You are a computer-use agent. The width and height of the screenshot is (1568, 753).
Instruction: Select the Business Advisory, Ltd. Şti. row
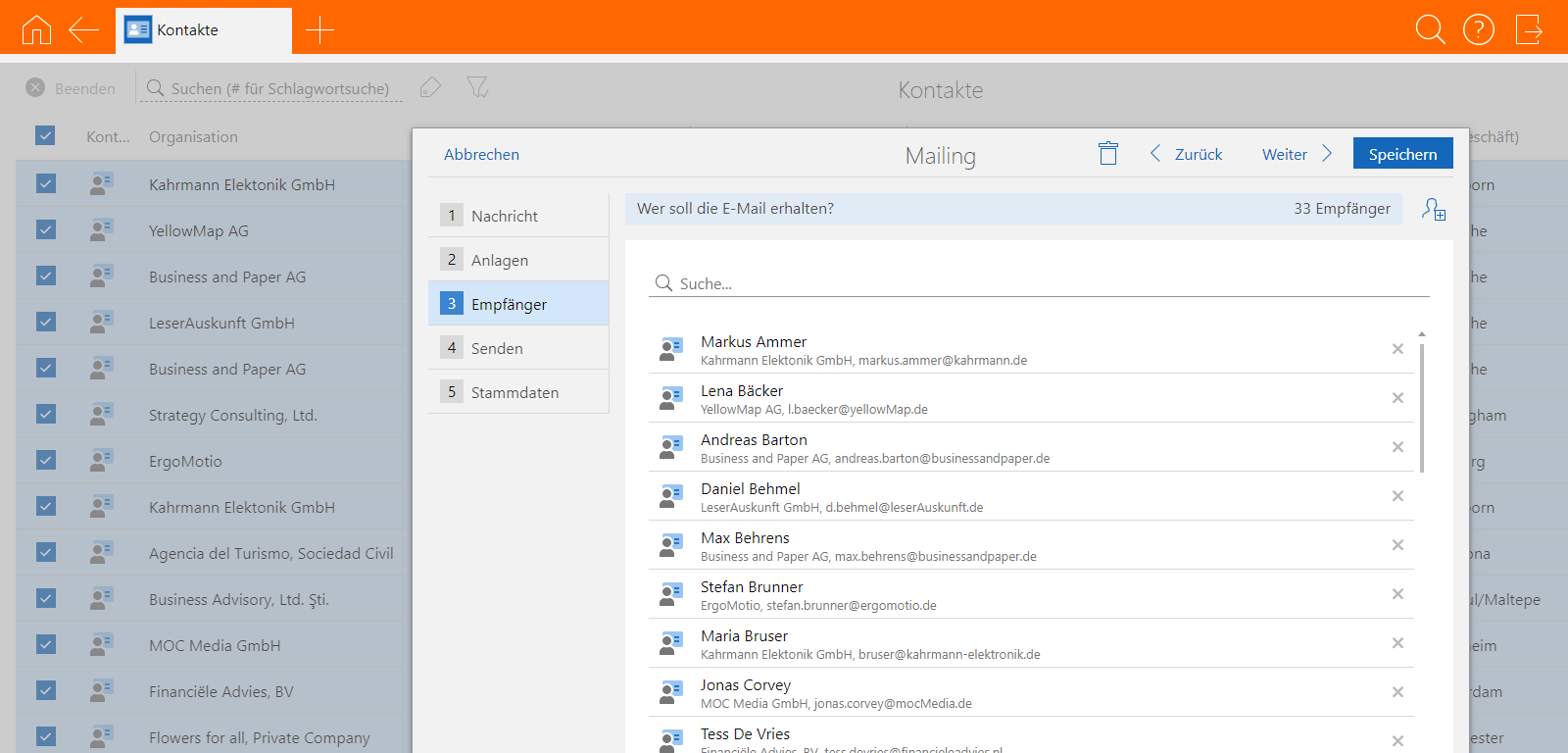tap(214, 598)
